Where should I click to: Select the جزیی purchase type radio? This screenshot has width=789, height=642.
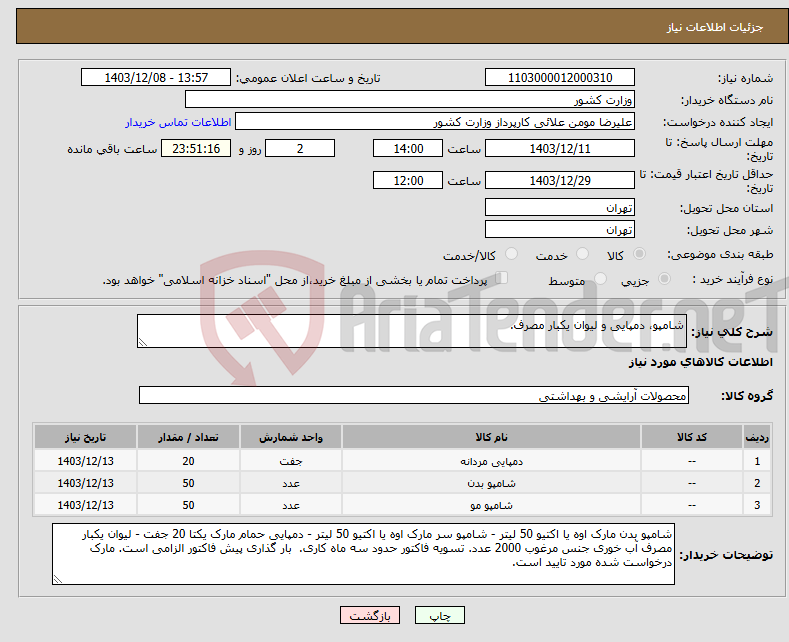(664, 278)
